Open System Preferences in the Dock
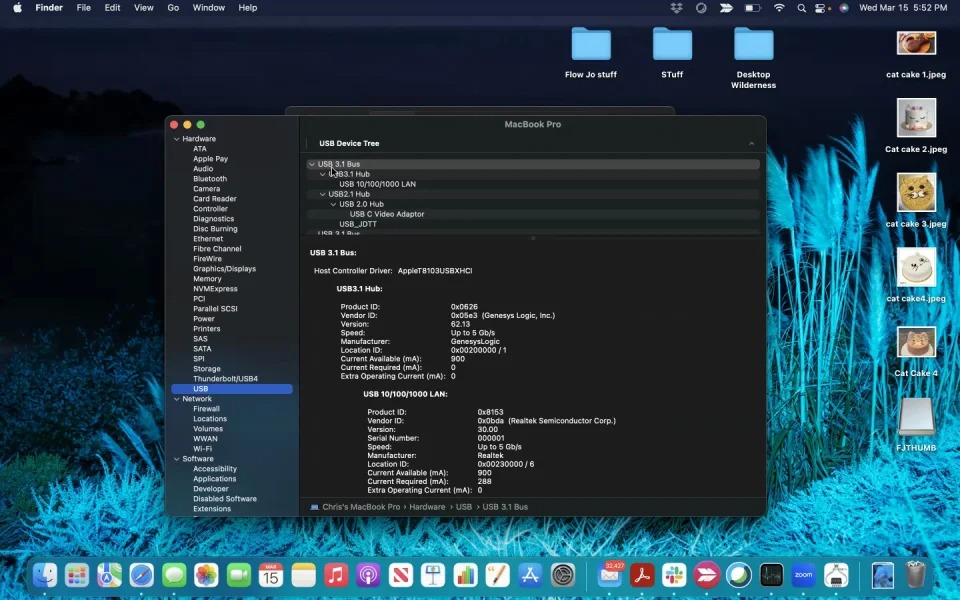This screenshot has width=960, height=600. coord(562,575)
